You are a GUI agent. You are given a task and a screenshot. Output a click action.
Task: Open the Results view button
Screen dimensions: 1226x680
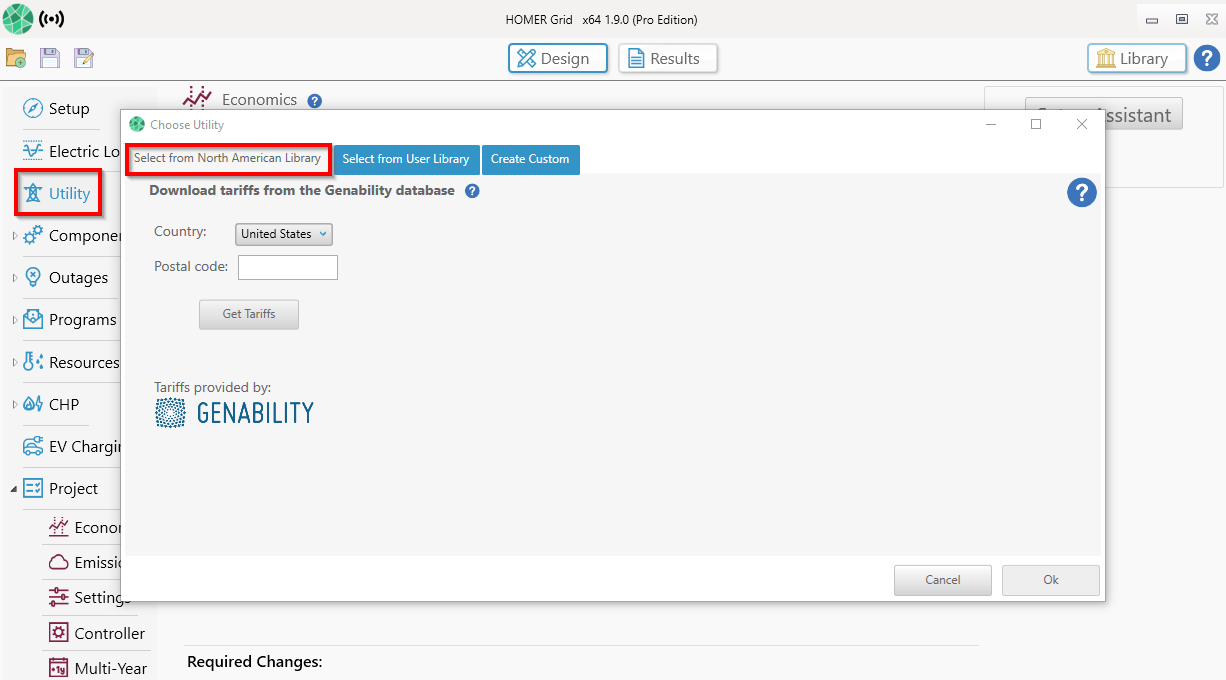pyautogui.click(x=667, y=59)
